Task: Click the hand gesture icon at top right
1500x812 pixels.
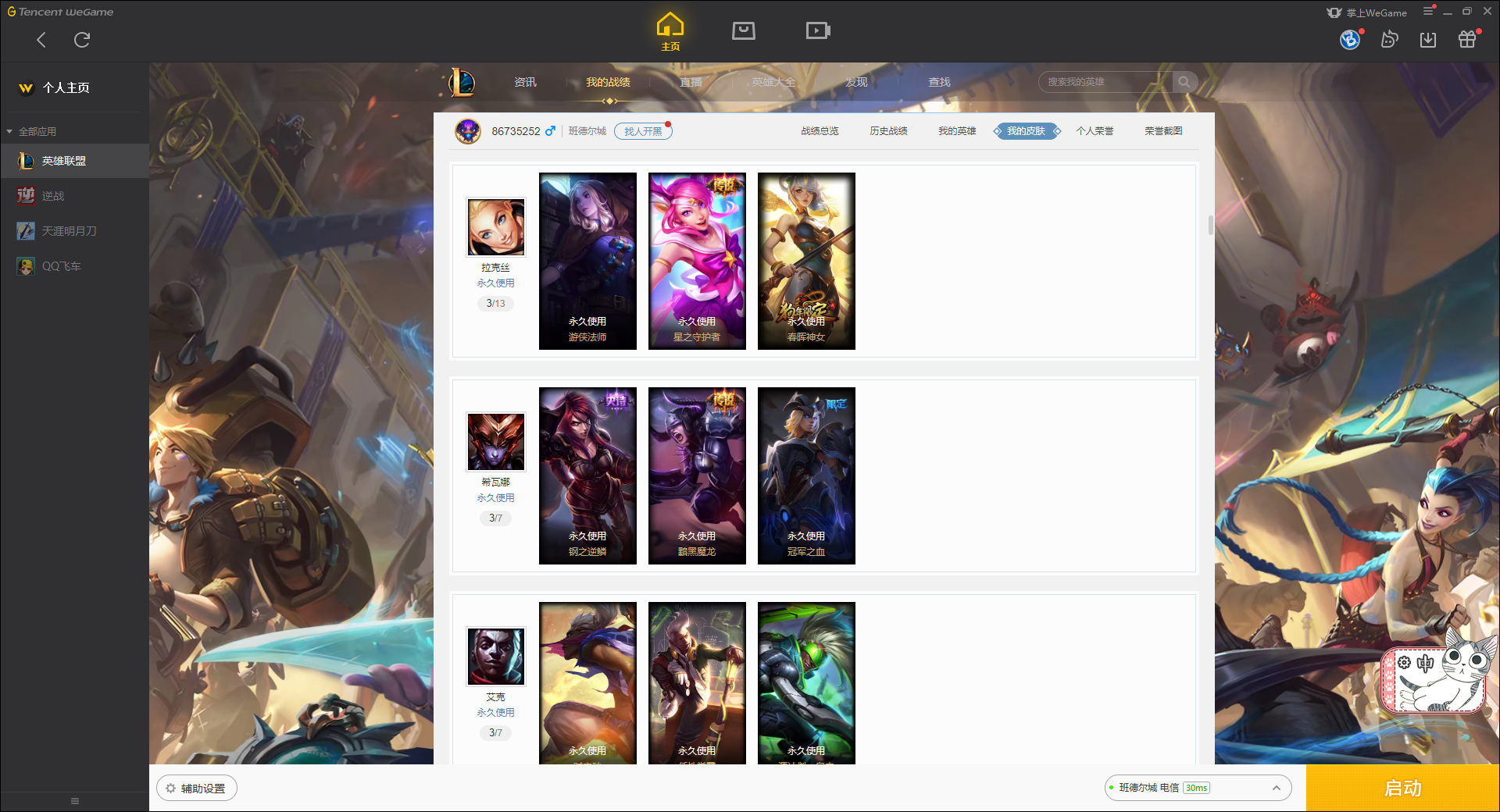Action: [x=1389, y=39]
